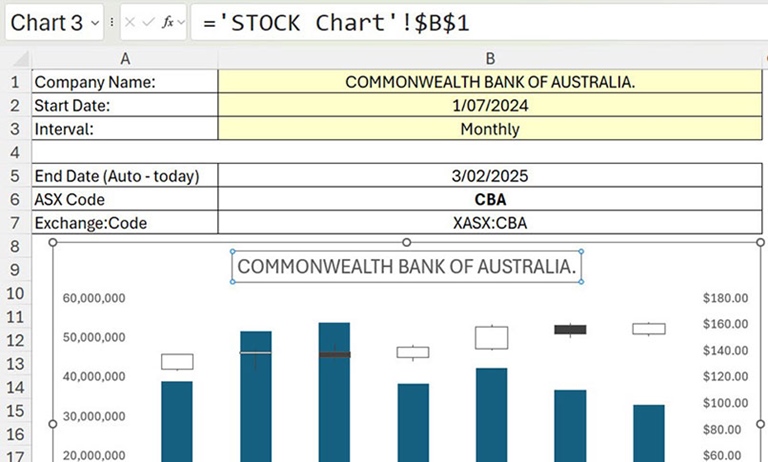
Task: Click the chart's top-center resize handle
Action: click(x=406, y=242)
